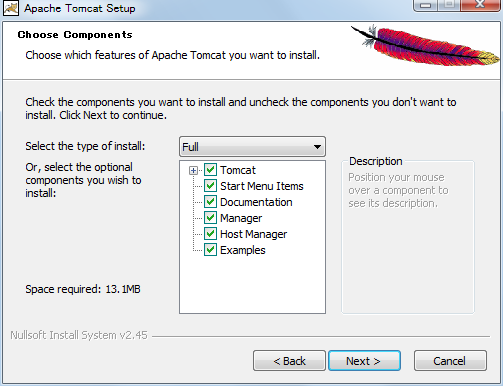Uncheck the Start Menu Items checkbox

coord(210,186)
